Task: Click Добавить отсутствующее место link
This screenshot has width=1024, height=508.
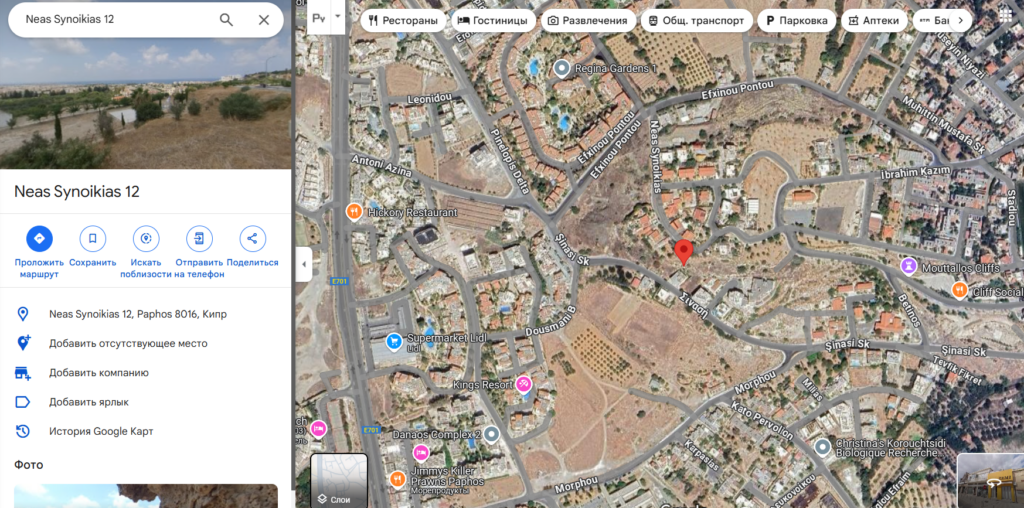Action: (128, 343)
